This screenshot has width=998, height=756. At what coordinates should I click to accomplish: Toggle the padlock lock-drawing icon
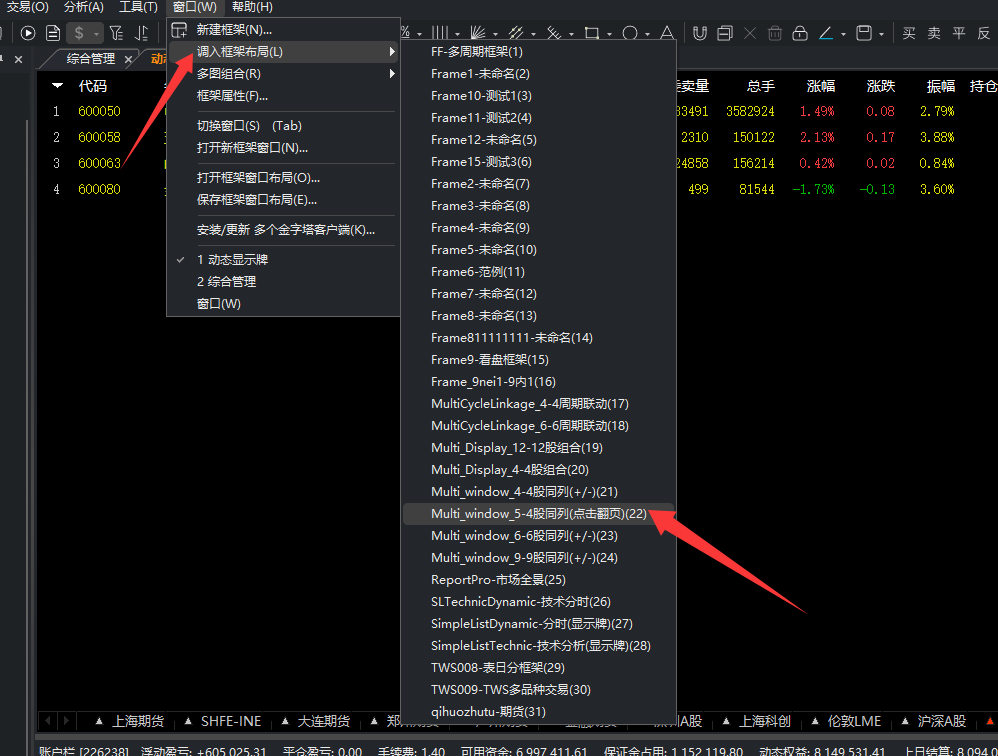coord(799,33)
